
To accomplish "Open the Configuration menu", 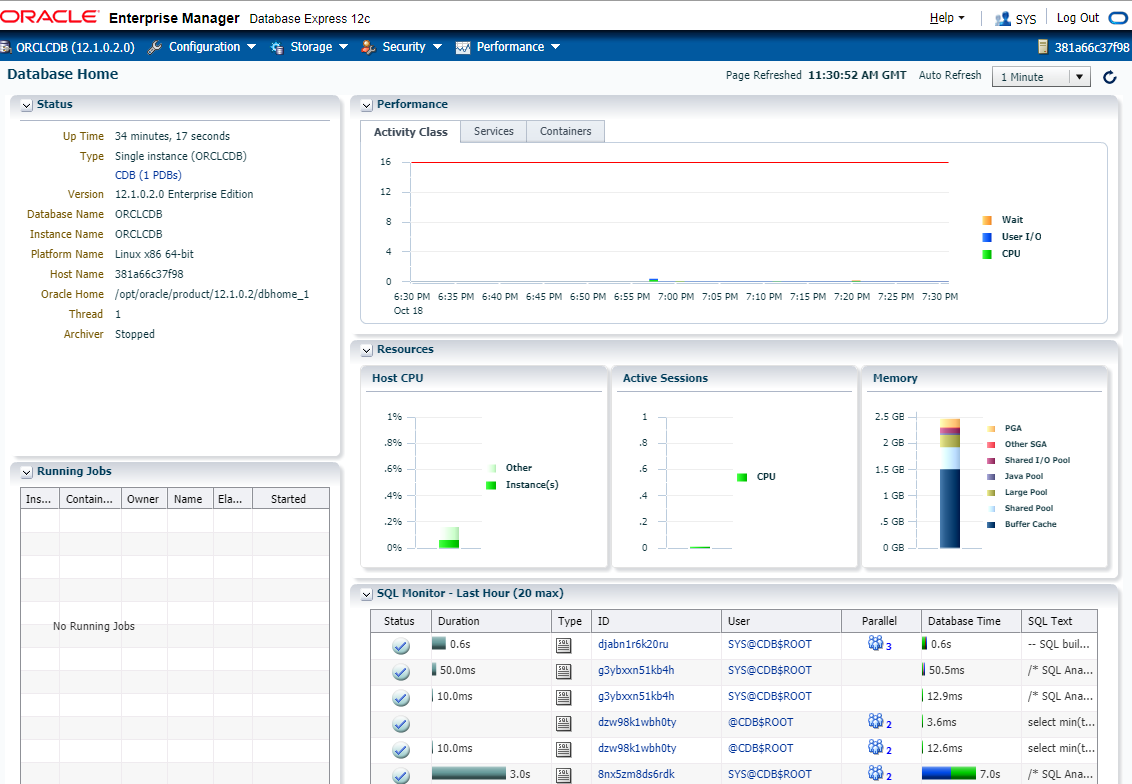I will coord(212,47).
